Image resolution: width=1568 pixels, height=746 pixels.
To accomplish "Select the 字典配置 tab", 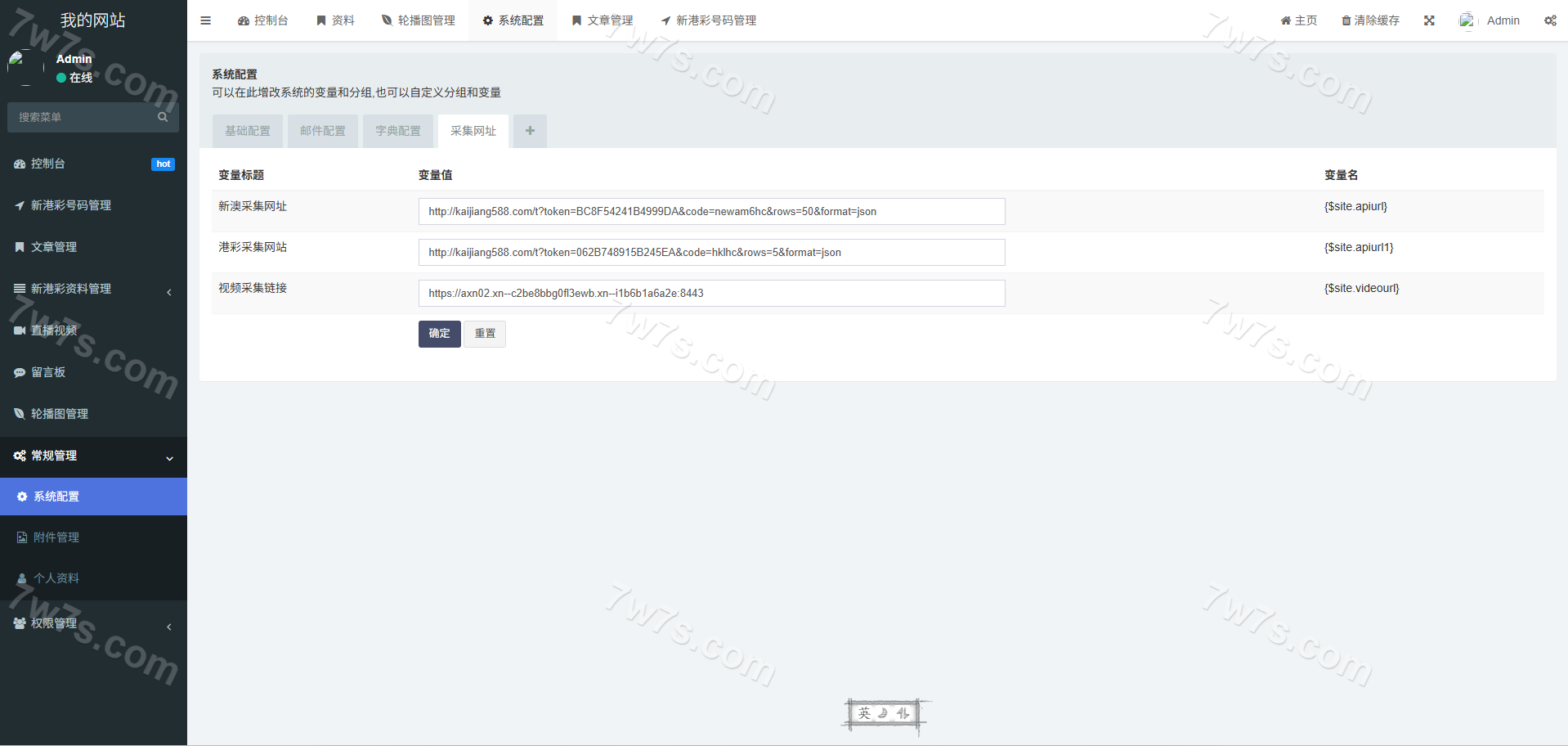I will point(398,131).
